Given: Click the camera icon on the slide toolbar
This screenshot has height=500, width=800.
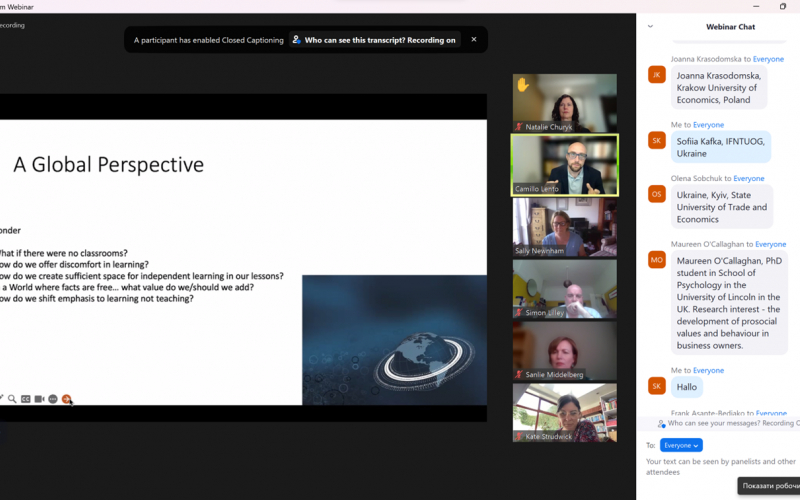Looking at the screenshot, I should tap(39, 399).
